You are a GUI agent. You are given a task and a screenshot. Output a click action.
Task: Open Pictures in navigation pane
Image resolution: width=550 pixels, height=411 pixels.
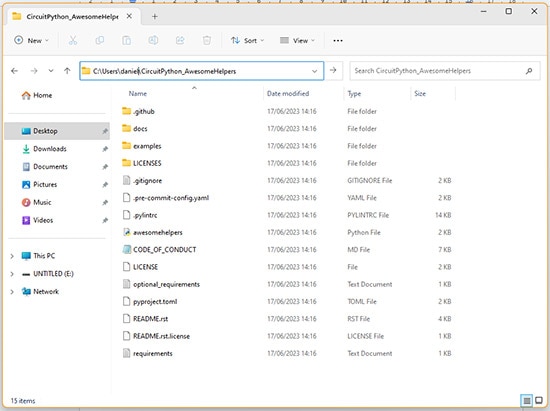coord(45,184)
